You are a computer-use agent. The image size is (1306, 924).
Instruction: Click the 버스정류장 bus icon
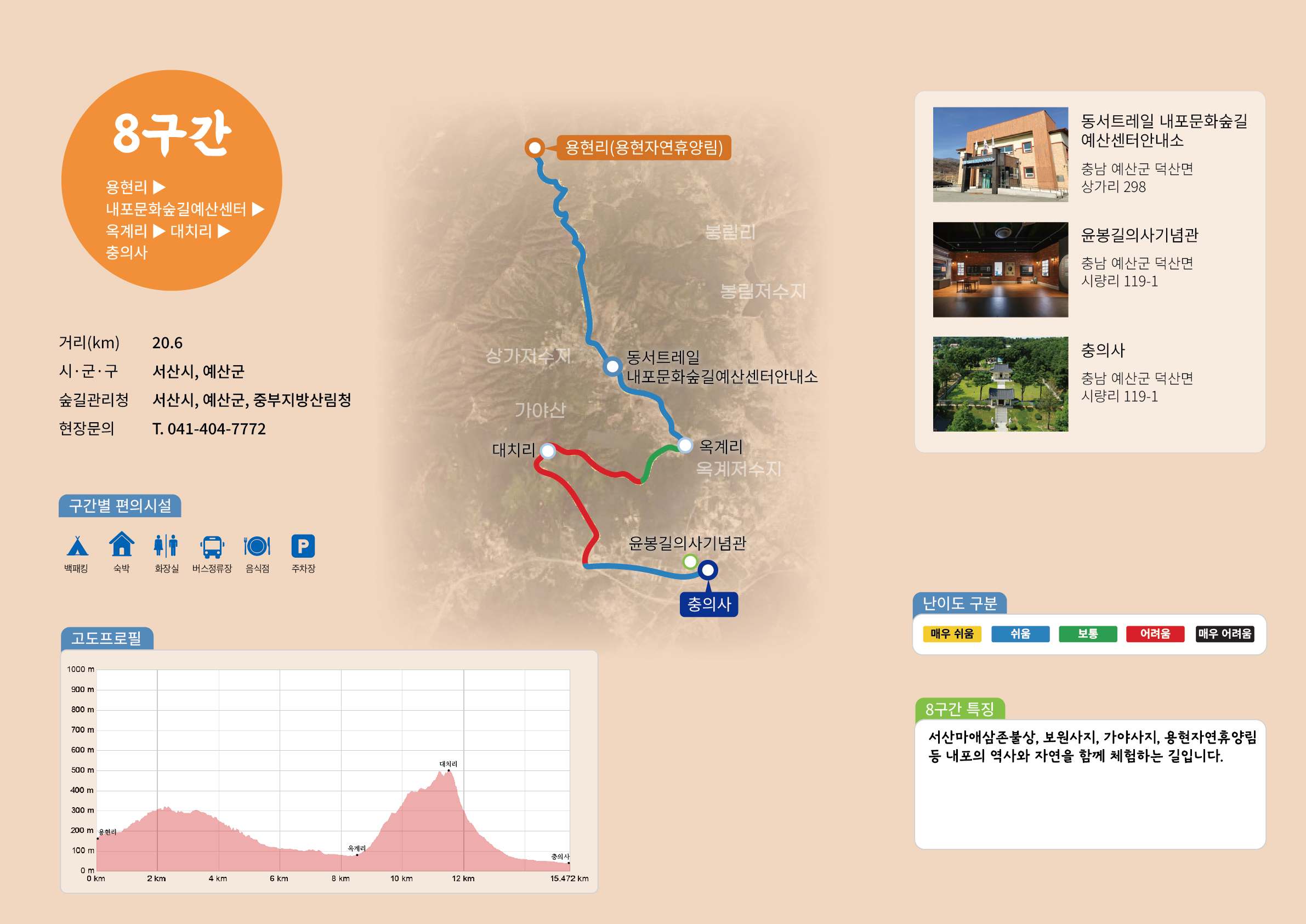point(212,546)
